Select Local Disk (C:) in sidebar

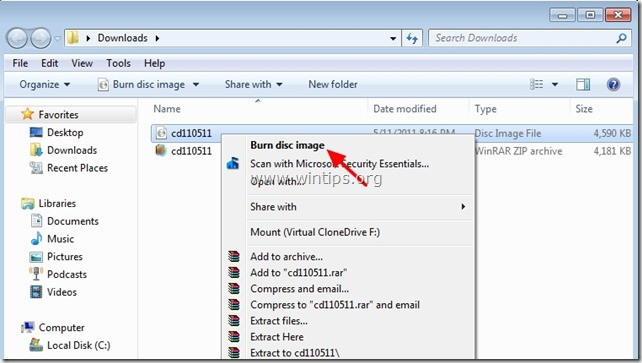point(79,345)
